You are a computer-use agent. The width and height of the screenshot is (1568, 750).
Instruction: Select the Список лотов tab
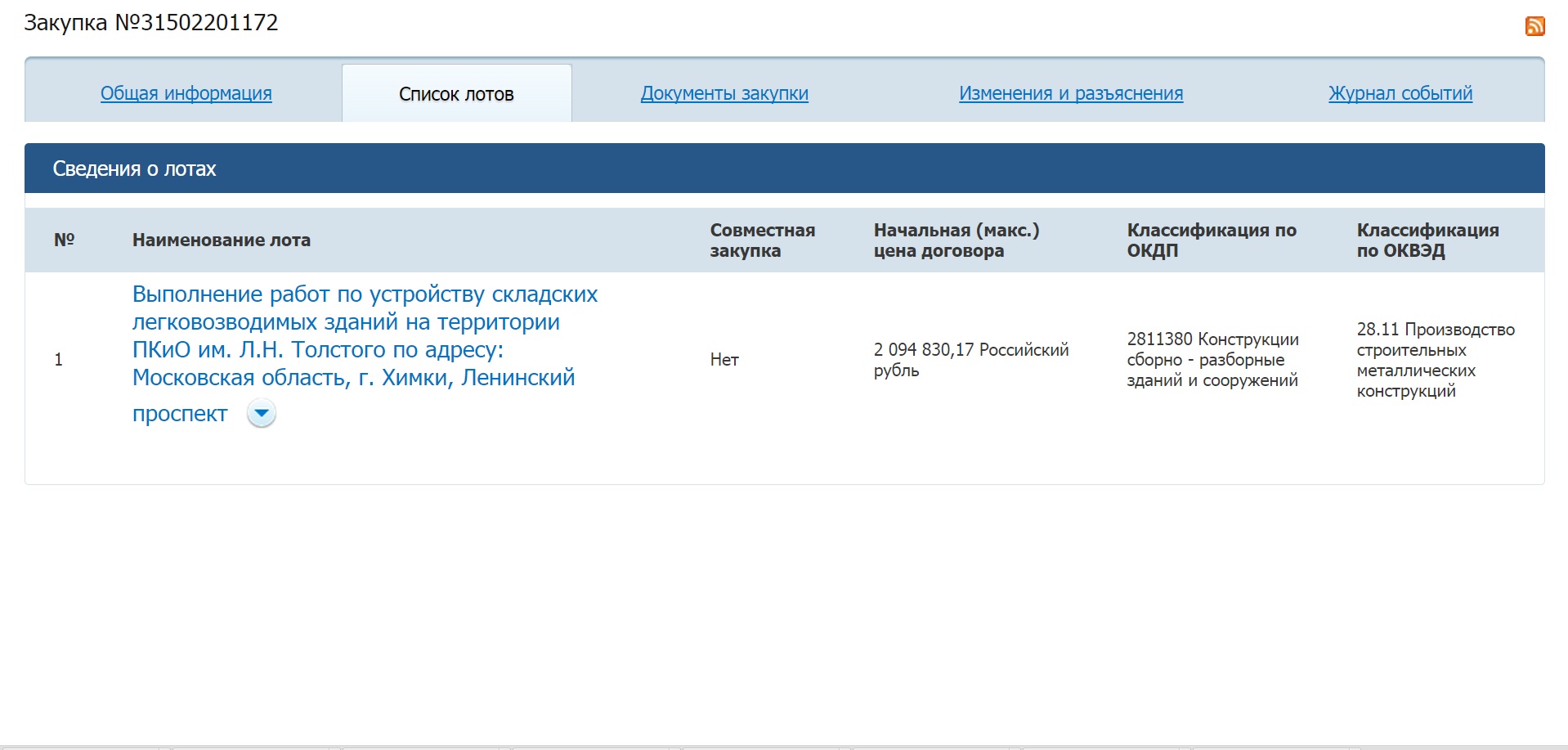pyautogui.click(x=456, y=94)
